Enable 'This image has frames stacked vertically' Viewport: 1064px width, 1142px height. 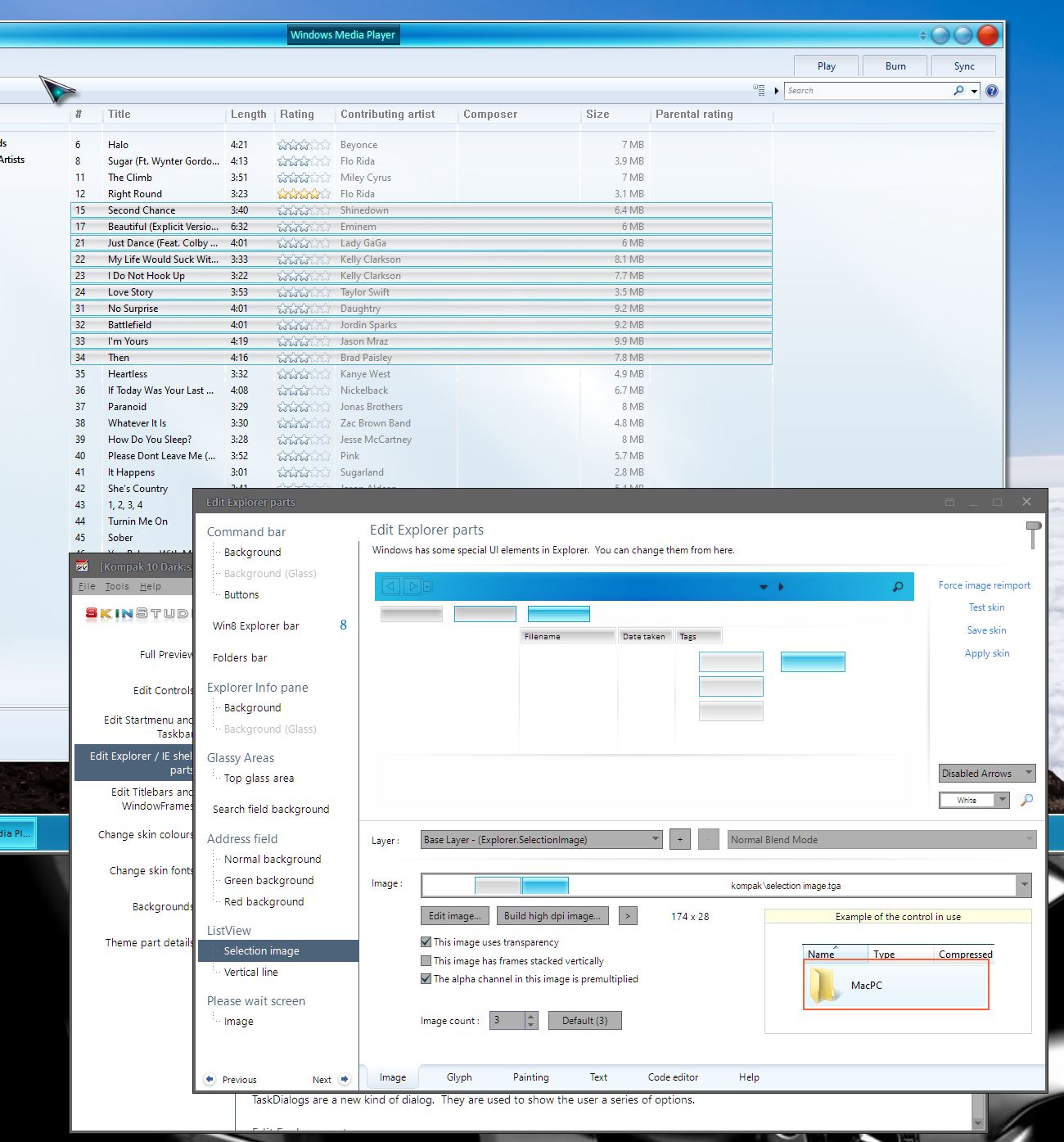coord(426,961)
